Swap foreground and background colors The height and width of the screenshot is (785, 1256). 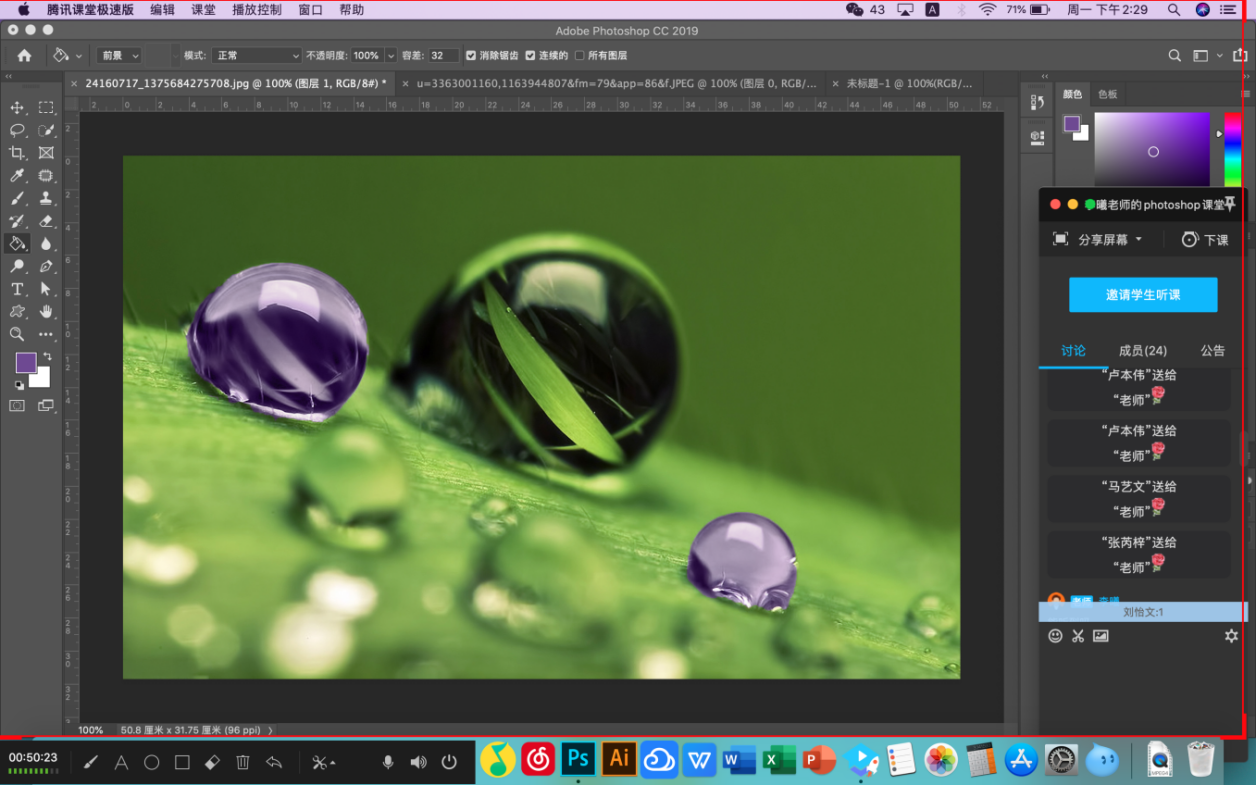(x=47, y=357)
